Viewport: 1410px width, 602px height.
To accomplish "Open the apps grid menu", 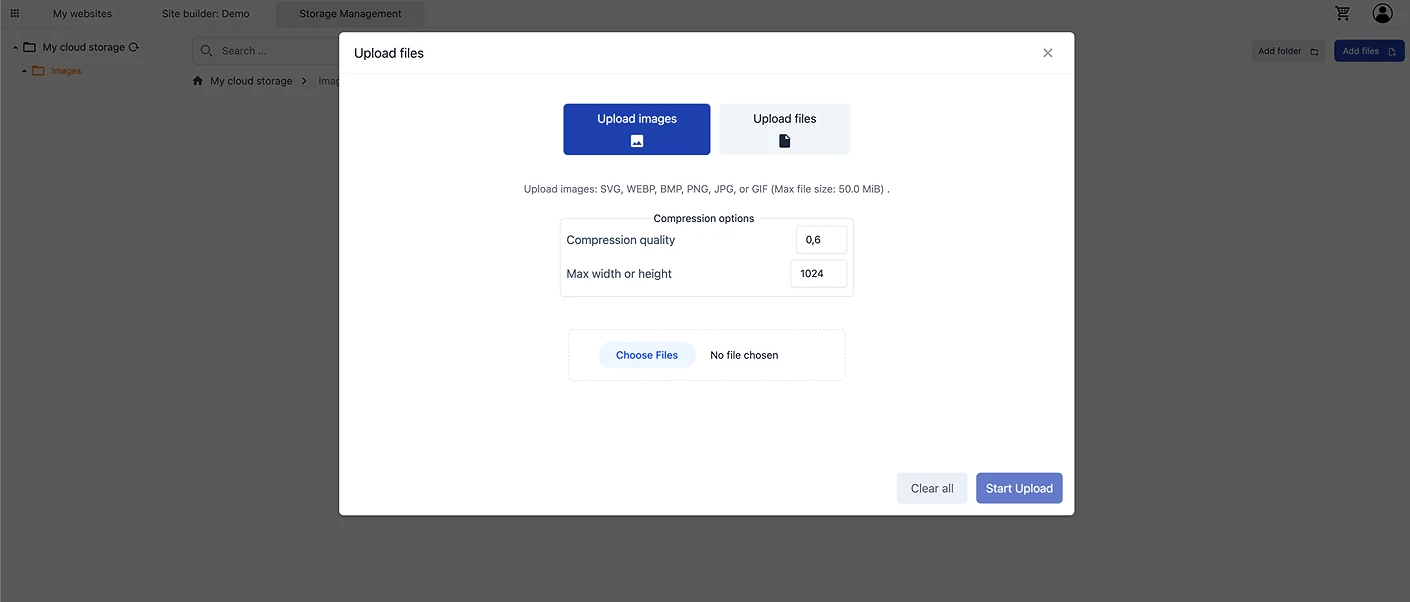I will pyautogui.click(x=14, y=14).
